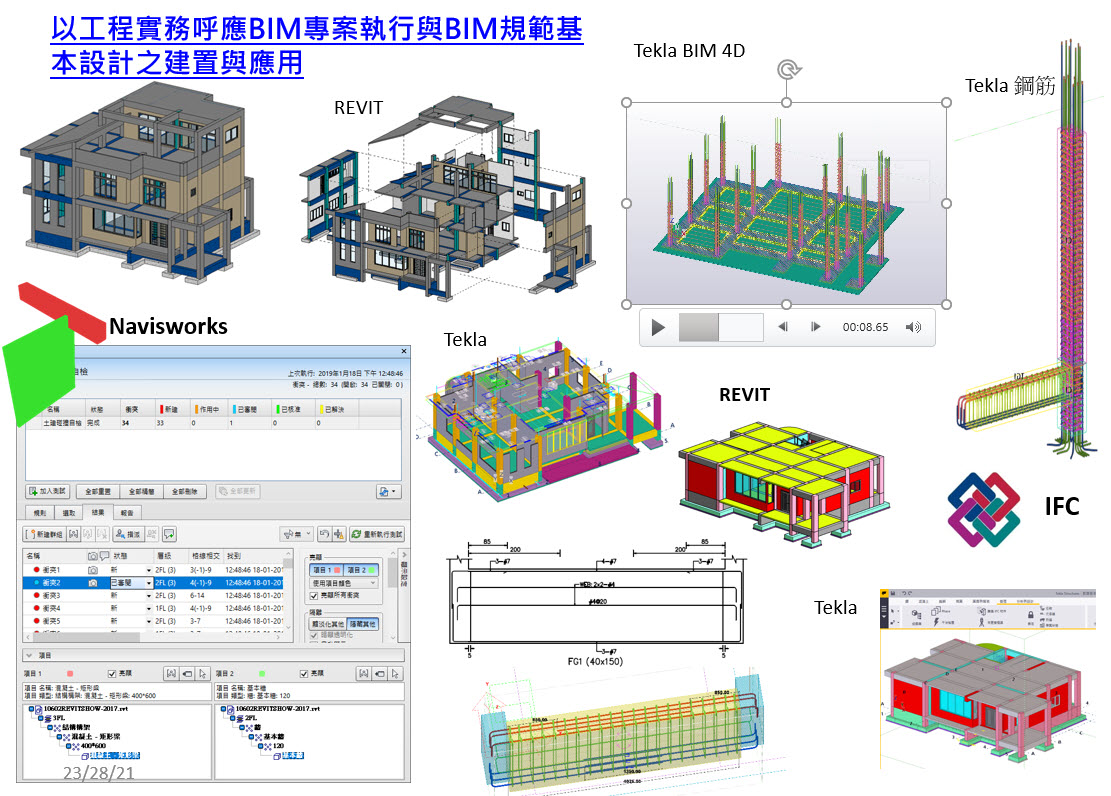Click the reset clash results undo icon
Image resolution: width=1111 pixels, height=796 pixels.
click(324, 534)
